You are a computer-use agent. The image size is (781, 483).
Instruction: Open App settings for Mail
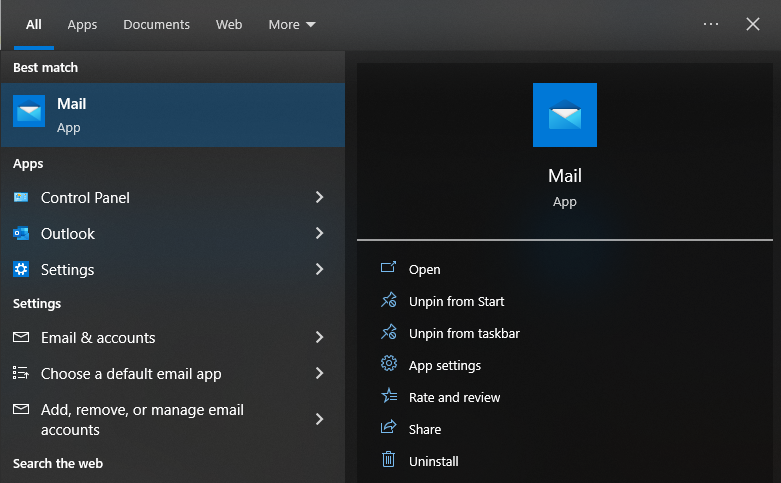(x=444, y=365)
